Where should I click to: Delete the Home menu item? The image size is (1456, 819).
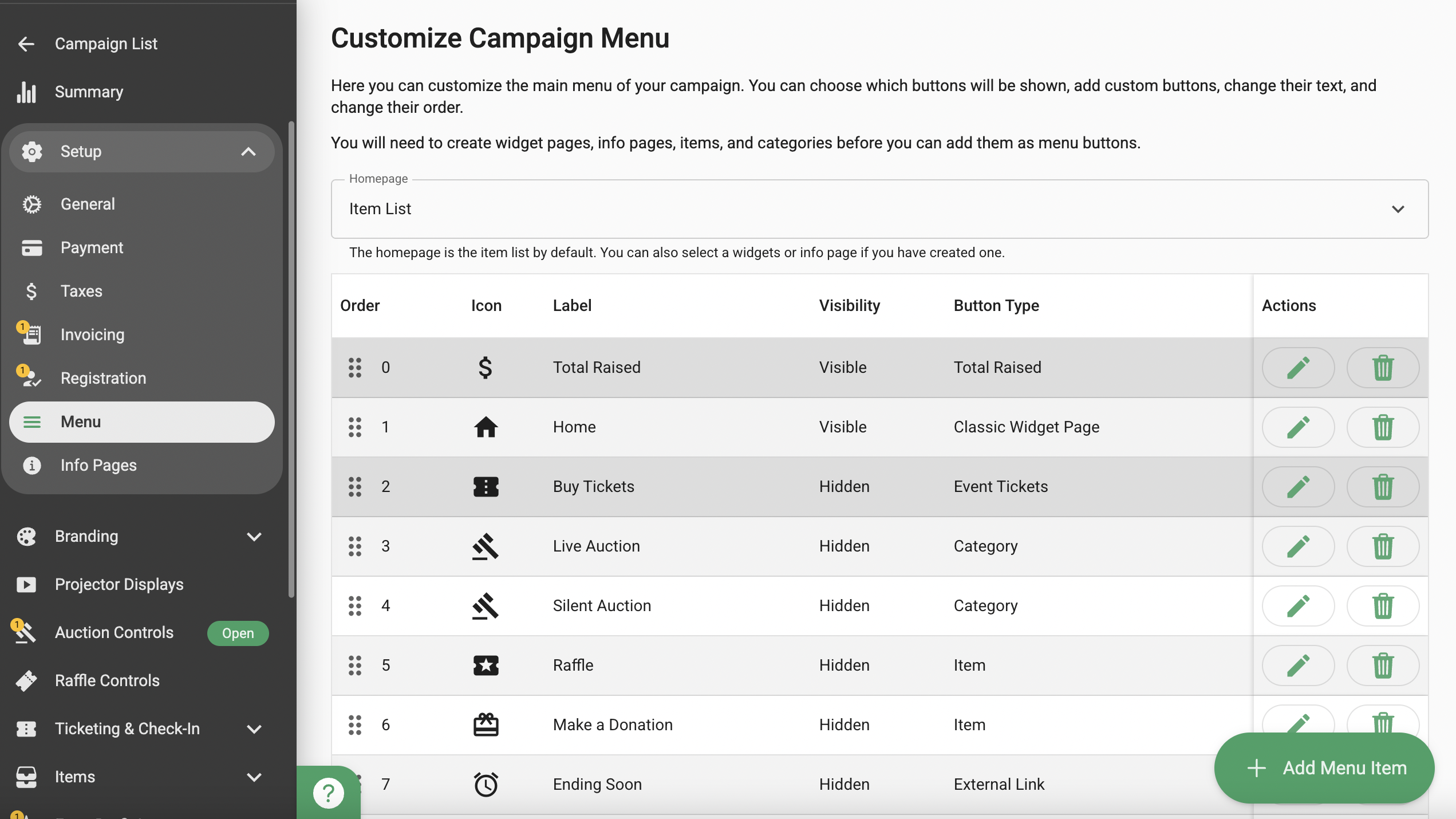(1383, 427)
